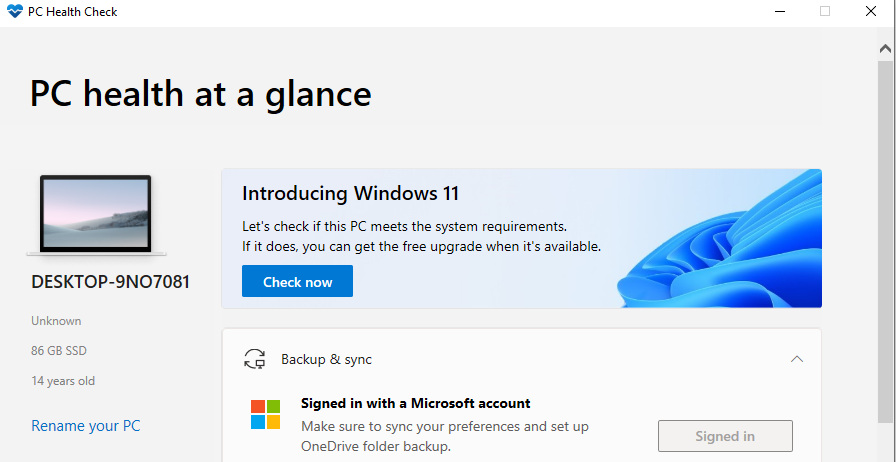The height and width of the screenshot is (462, 896).
Task: Click the Windows 11 blue bloom artwork
Action: (720, 240)
